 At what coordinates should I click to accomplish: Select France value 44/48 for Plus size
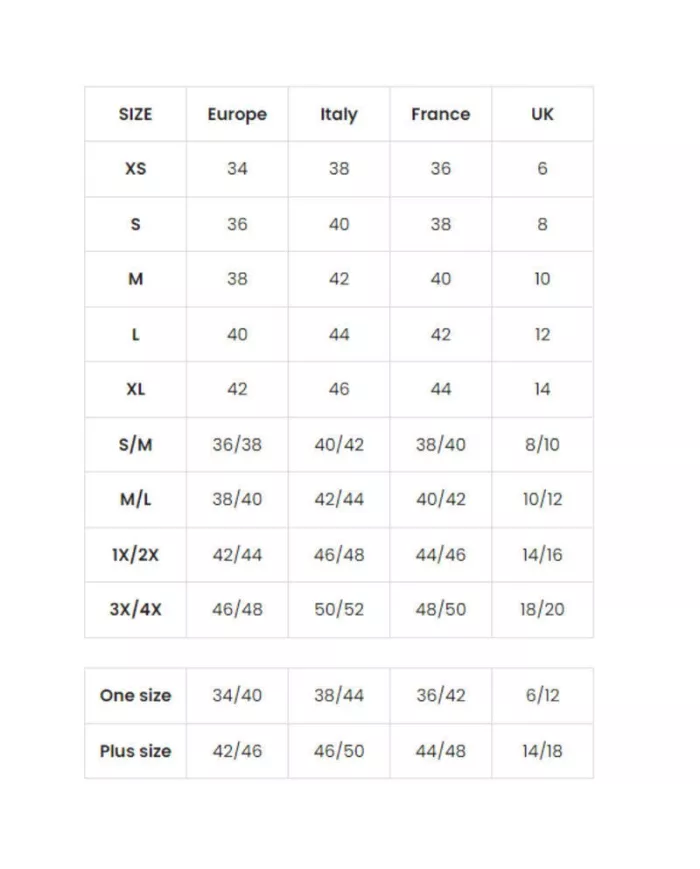click(x=440, y=751)
